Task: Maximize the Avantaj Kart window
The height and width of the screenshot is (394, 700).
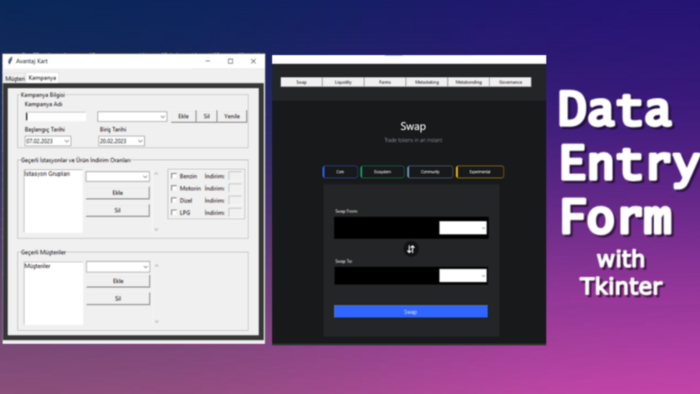Action: click(230, 61)
